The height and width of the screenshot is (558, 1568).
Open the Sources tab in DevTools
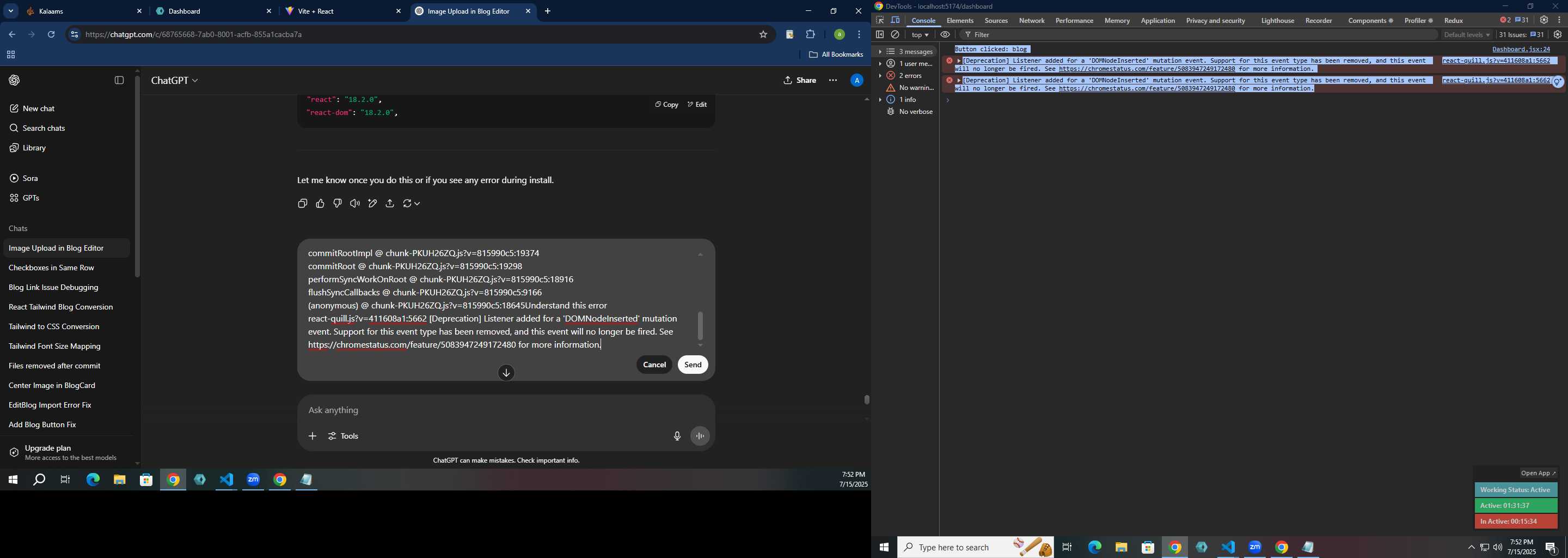(996, 21)
